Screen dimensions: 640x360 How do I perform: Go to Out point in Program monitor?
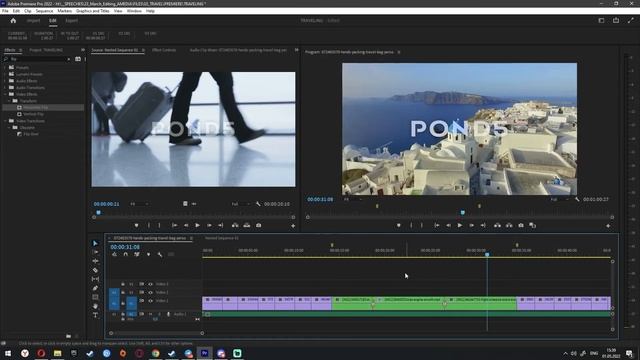[x=483, y=225]
